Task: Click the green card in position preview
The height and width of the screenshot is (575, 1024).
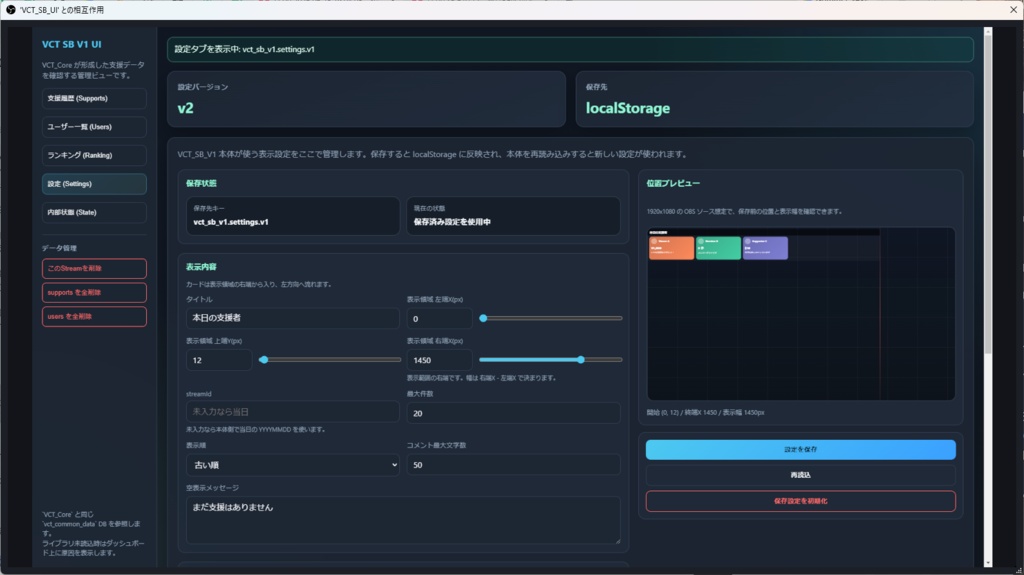Action: click(718, 248)
